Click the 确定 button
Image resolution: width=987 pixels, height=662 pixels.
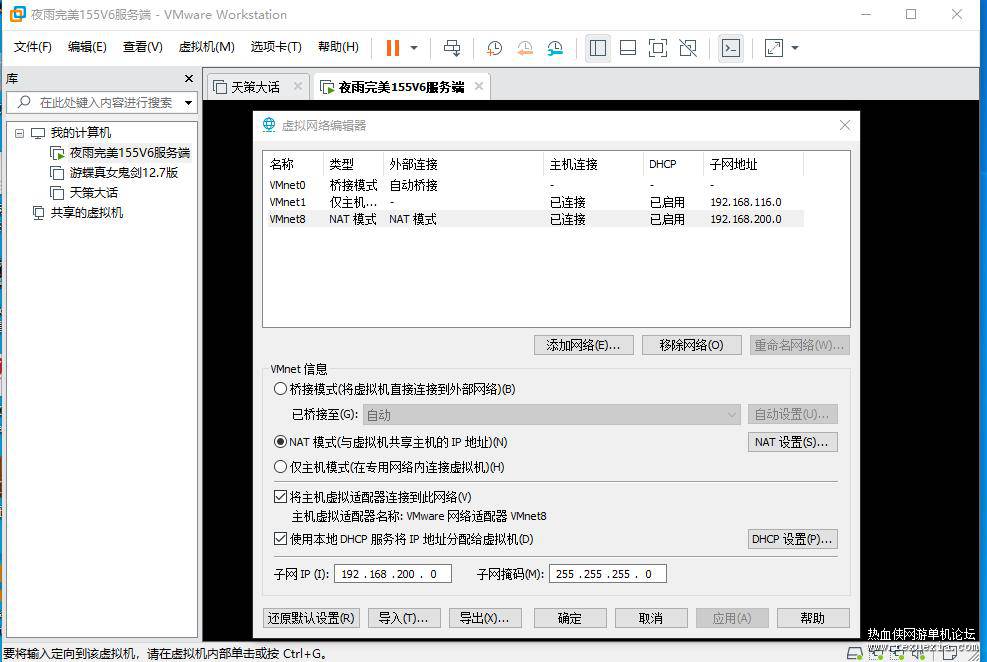click(x=570, y=618)
